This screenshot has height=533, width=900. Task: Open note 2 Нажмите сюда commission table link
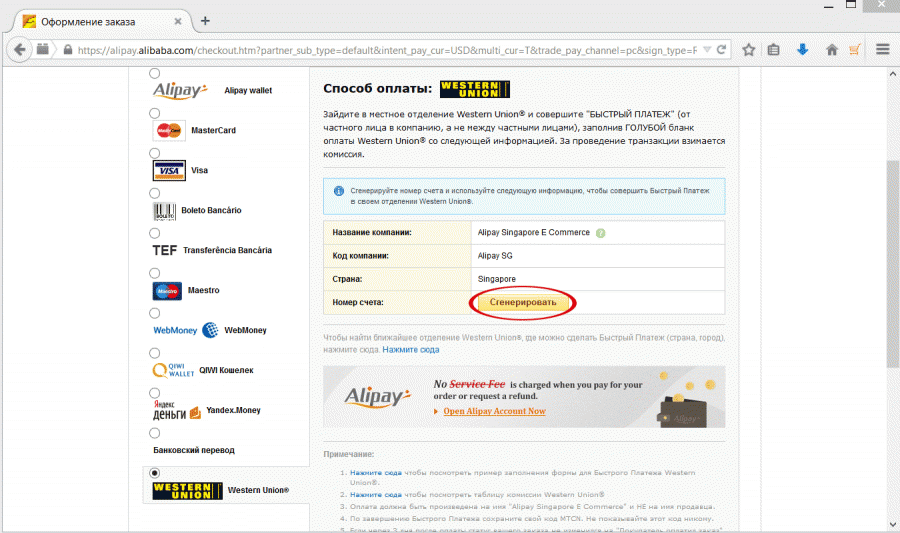(376, 495)
